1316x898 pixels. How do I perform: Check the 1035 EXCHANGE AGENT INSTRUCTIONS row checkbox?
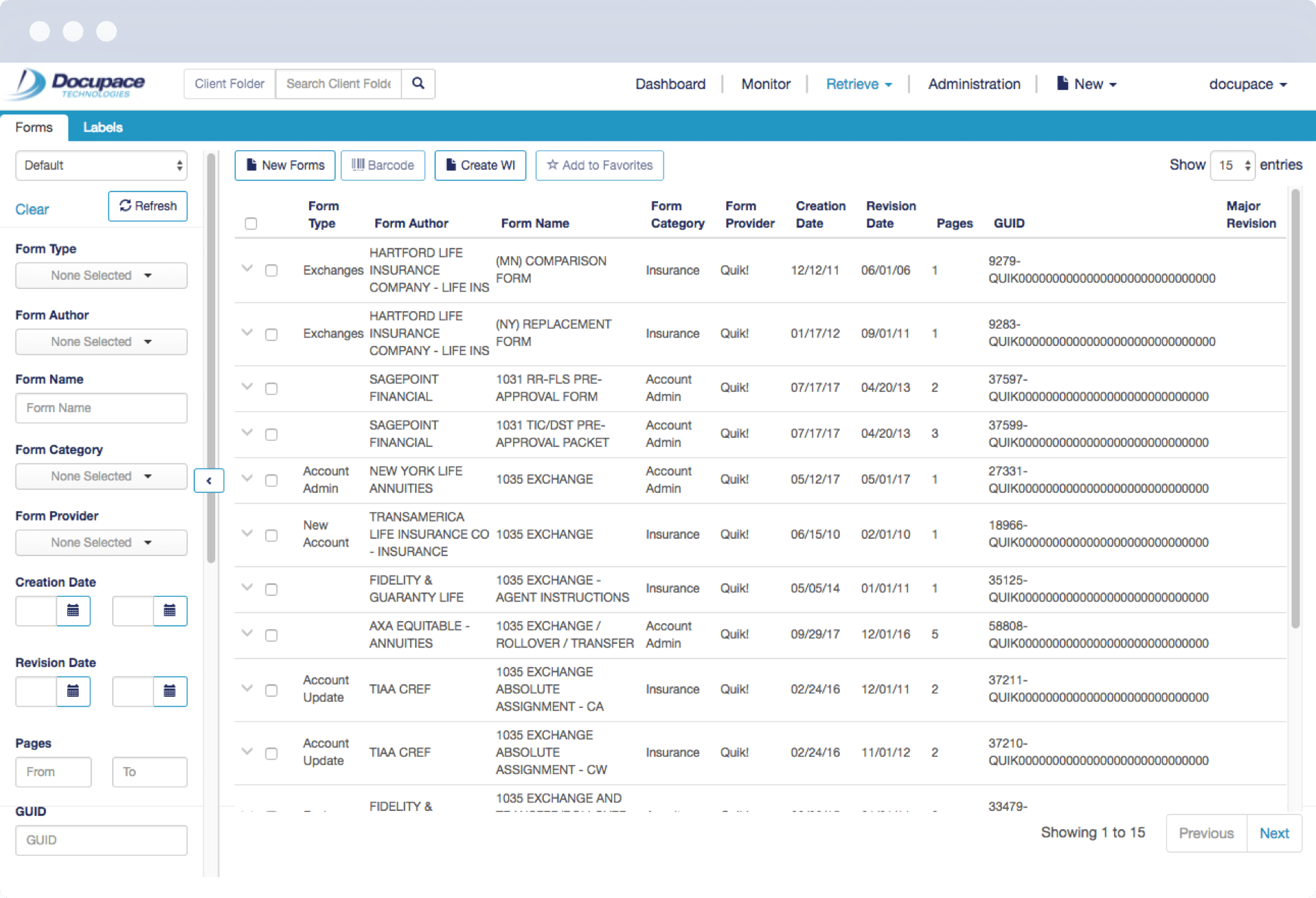coord(272,590)
